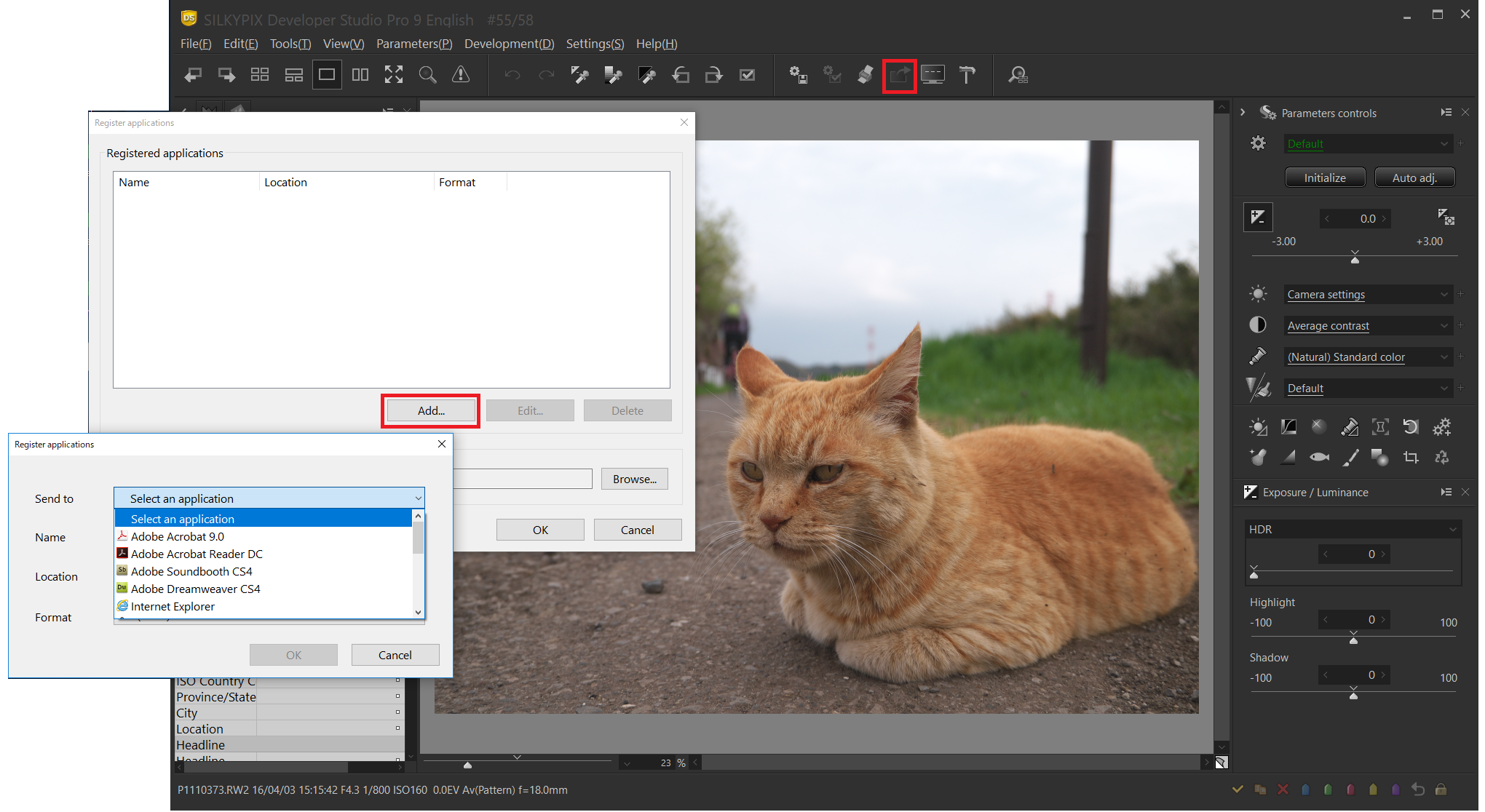Click the Add button to register application
Viewport: 1485px width, 812px height.
pyautogui.click(x=431, y=410)
